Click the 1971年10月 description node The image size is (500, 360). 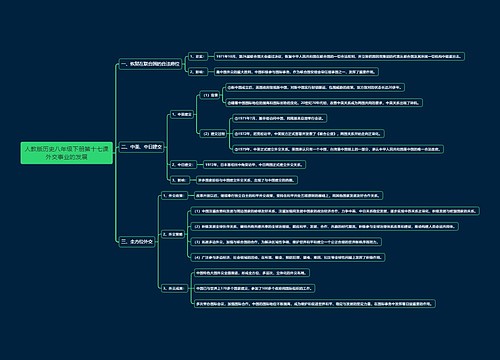click(x=339, y=56)
